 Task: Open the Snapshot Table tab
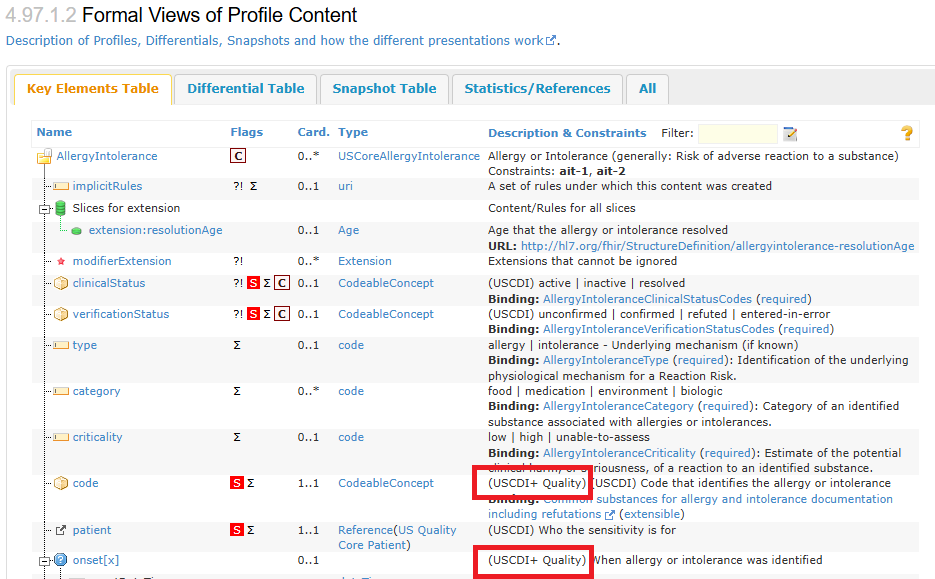pyautogui.click(x=384, y=89)
